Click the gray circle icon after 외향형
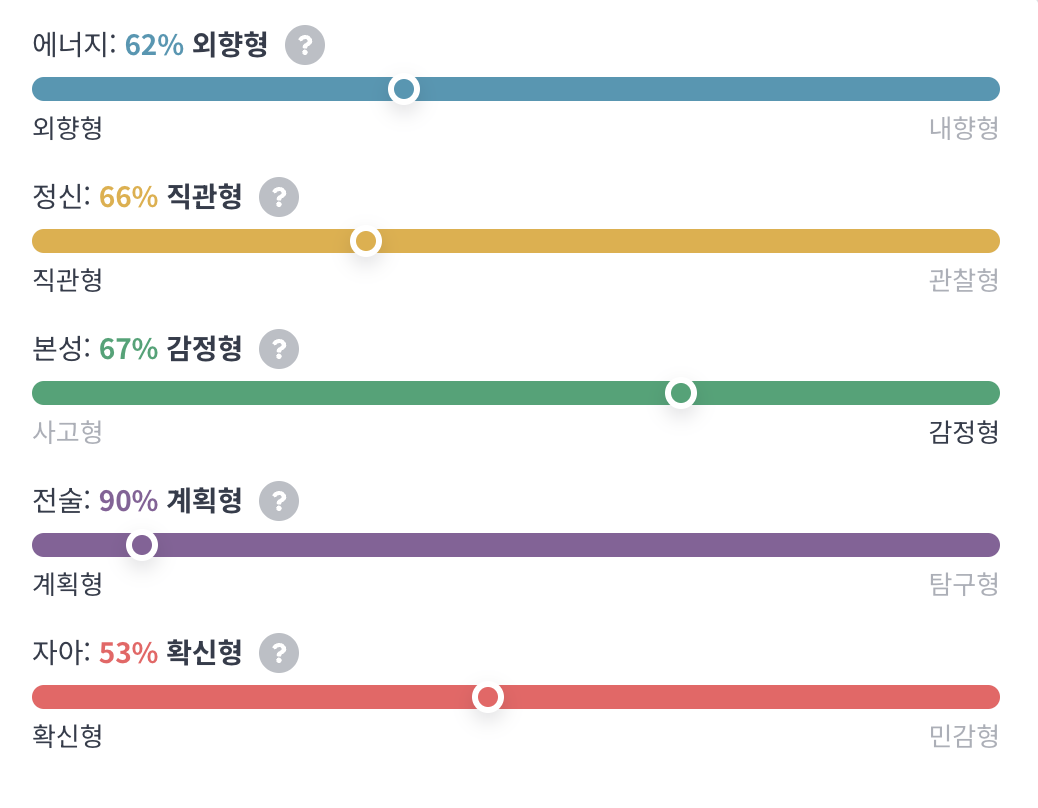 click(x=306, y=44)
